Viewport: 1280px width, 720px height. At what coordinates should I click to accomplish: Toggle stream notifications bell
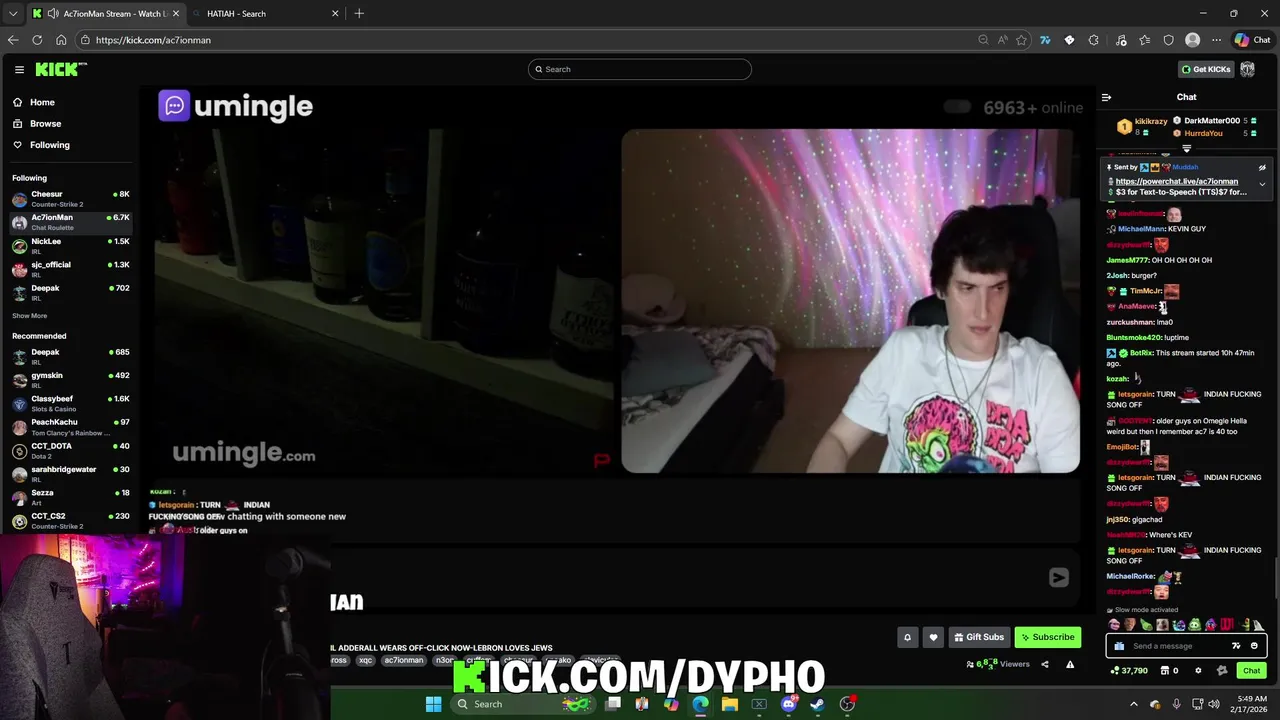907,637
